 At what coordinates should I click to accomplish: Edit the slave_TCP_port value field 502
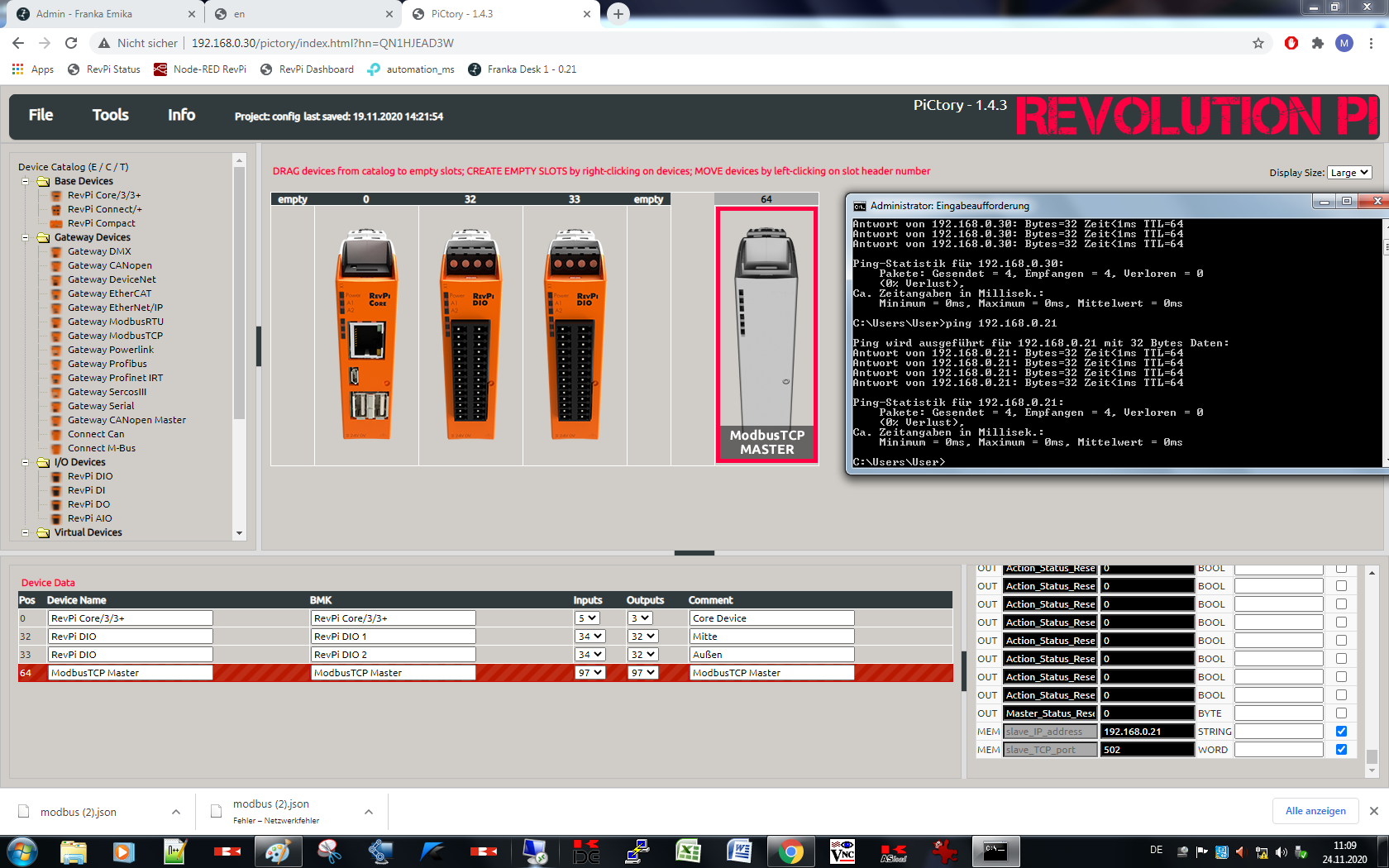click(x=1147, y=750)
